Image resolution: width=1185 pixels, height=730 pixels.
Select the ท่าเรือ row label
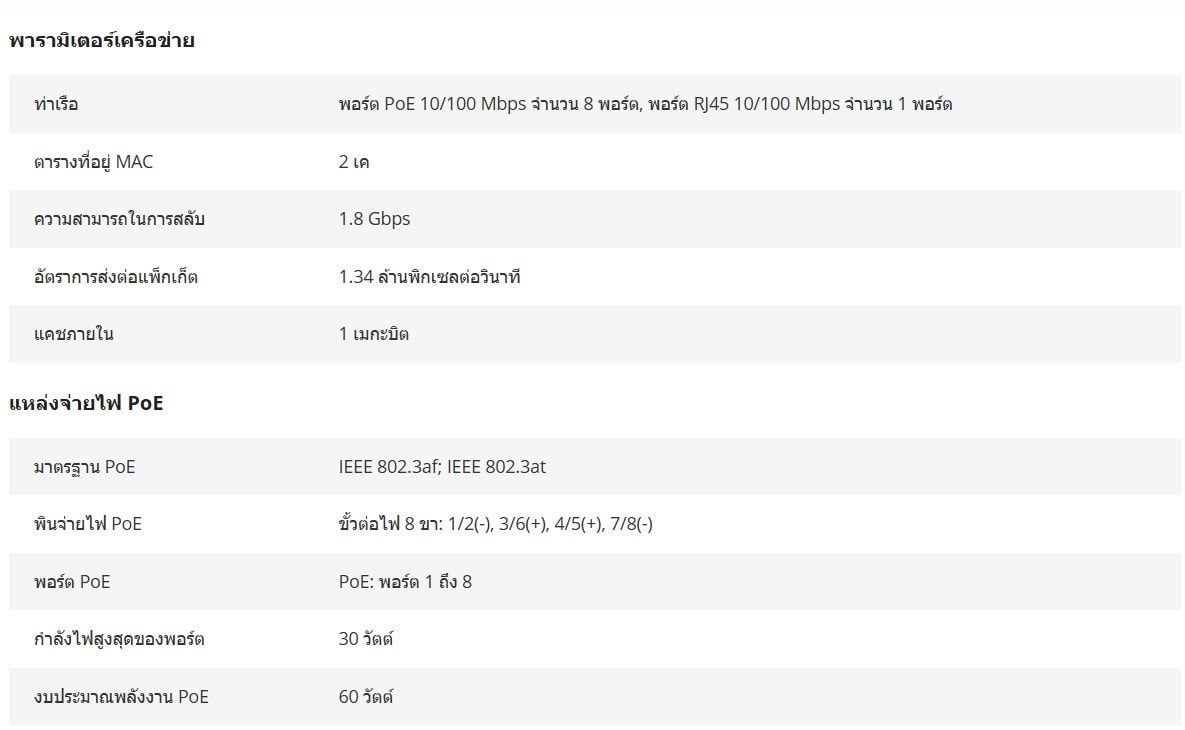(56, 104)
